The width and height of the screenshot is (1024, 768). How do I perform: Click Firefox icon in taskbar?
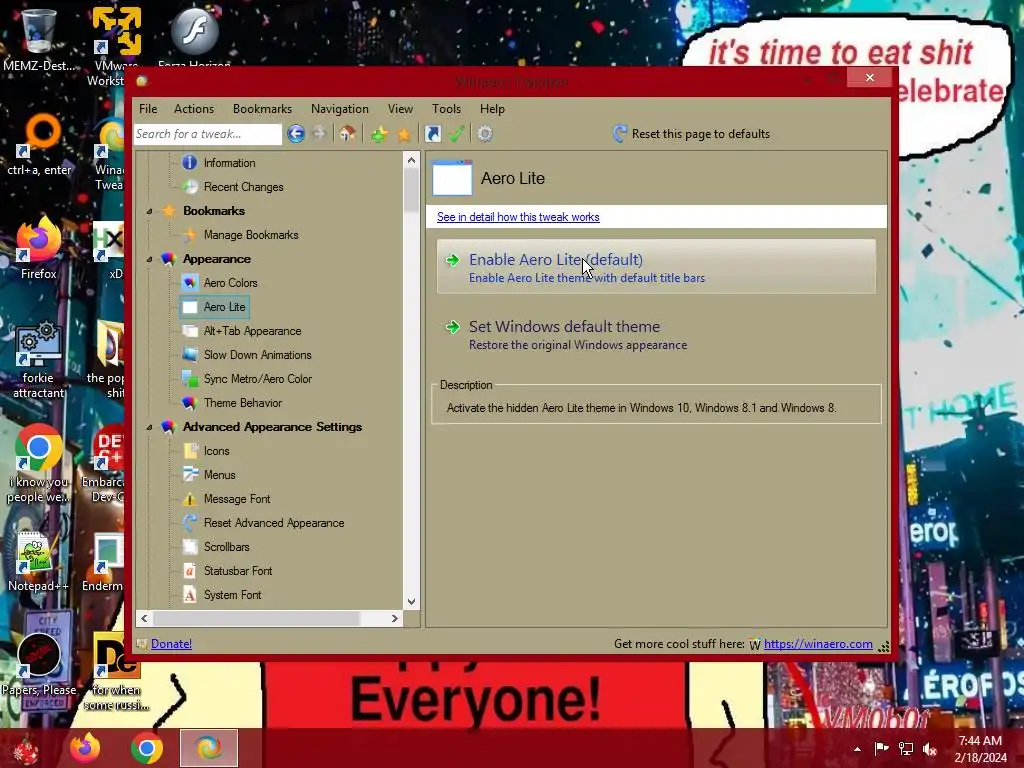pos(86,748)
